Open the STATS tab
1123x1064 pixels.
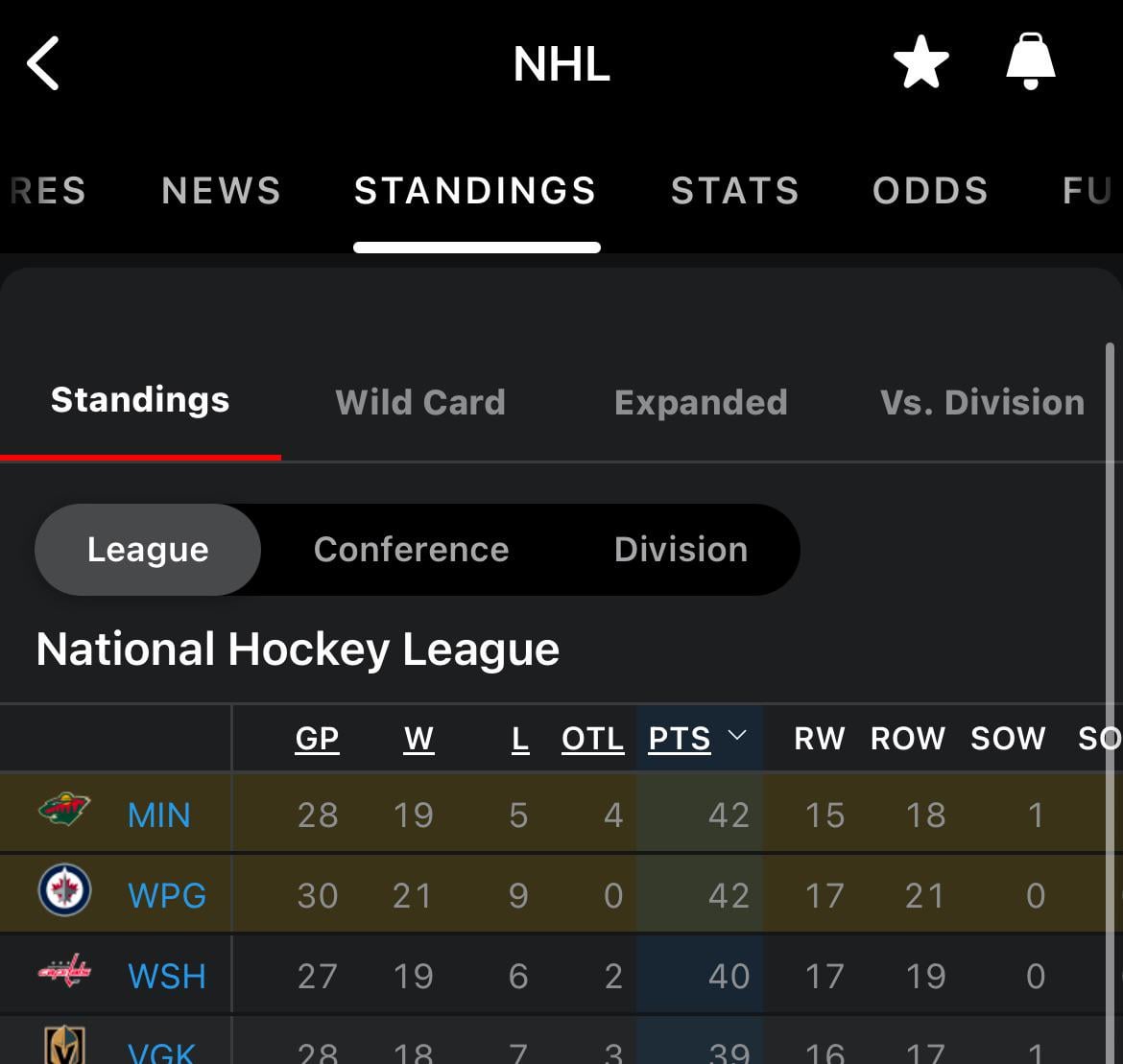click(x=734, y=191)
